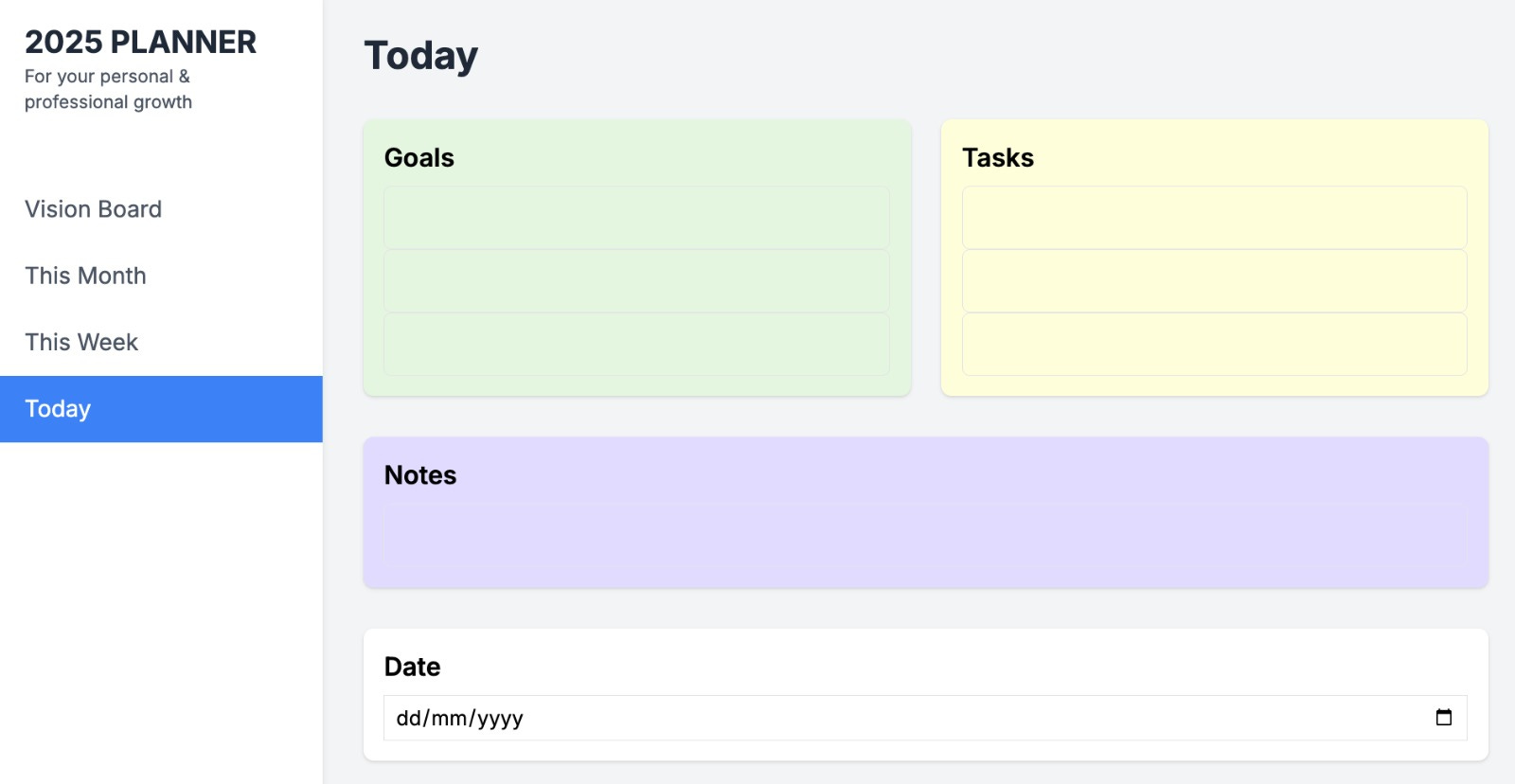Click the 2025 PLANNER title

(140, 42)
